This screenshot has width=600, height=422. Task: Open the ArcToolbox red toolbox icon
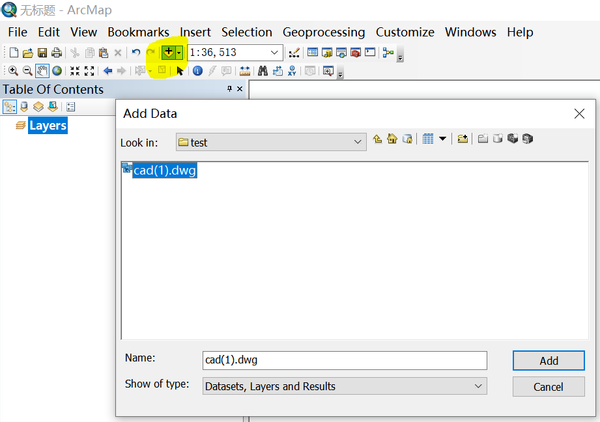355,52
